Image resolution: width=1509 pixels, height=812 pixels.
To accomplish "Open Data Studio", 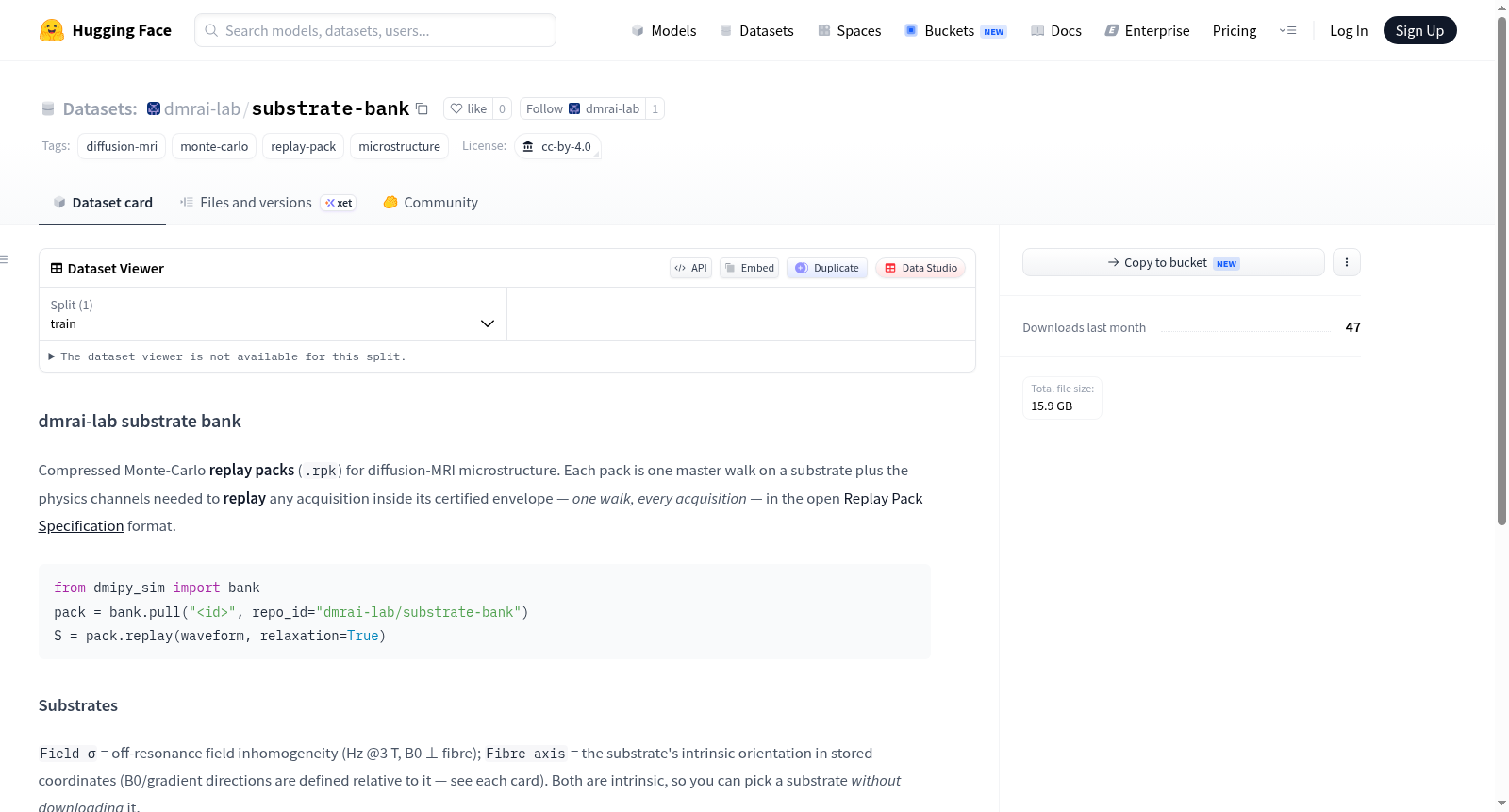I will pyautogui.click(x=920, y=268).
